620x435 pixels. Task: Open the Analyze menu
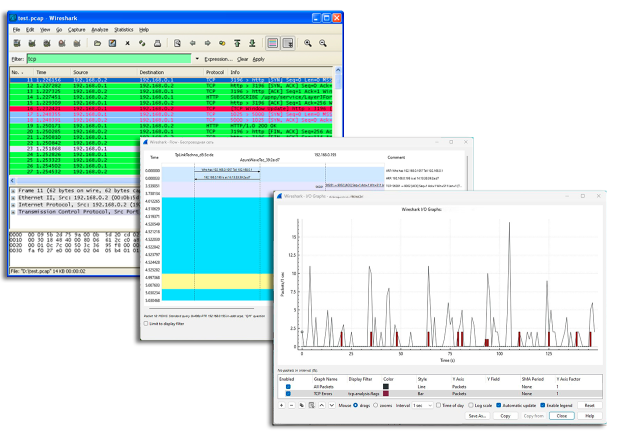pos(100,30)
